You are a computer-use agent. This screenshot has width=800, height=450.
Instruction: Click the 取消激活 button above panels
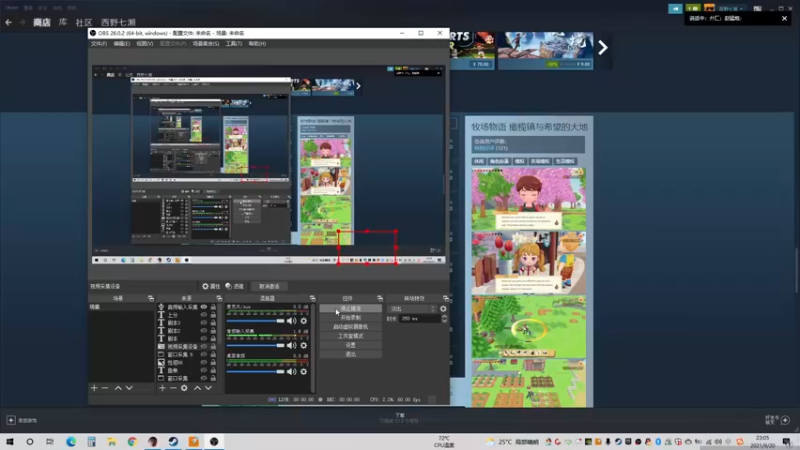[x=269, y=286]
